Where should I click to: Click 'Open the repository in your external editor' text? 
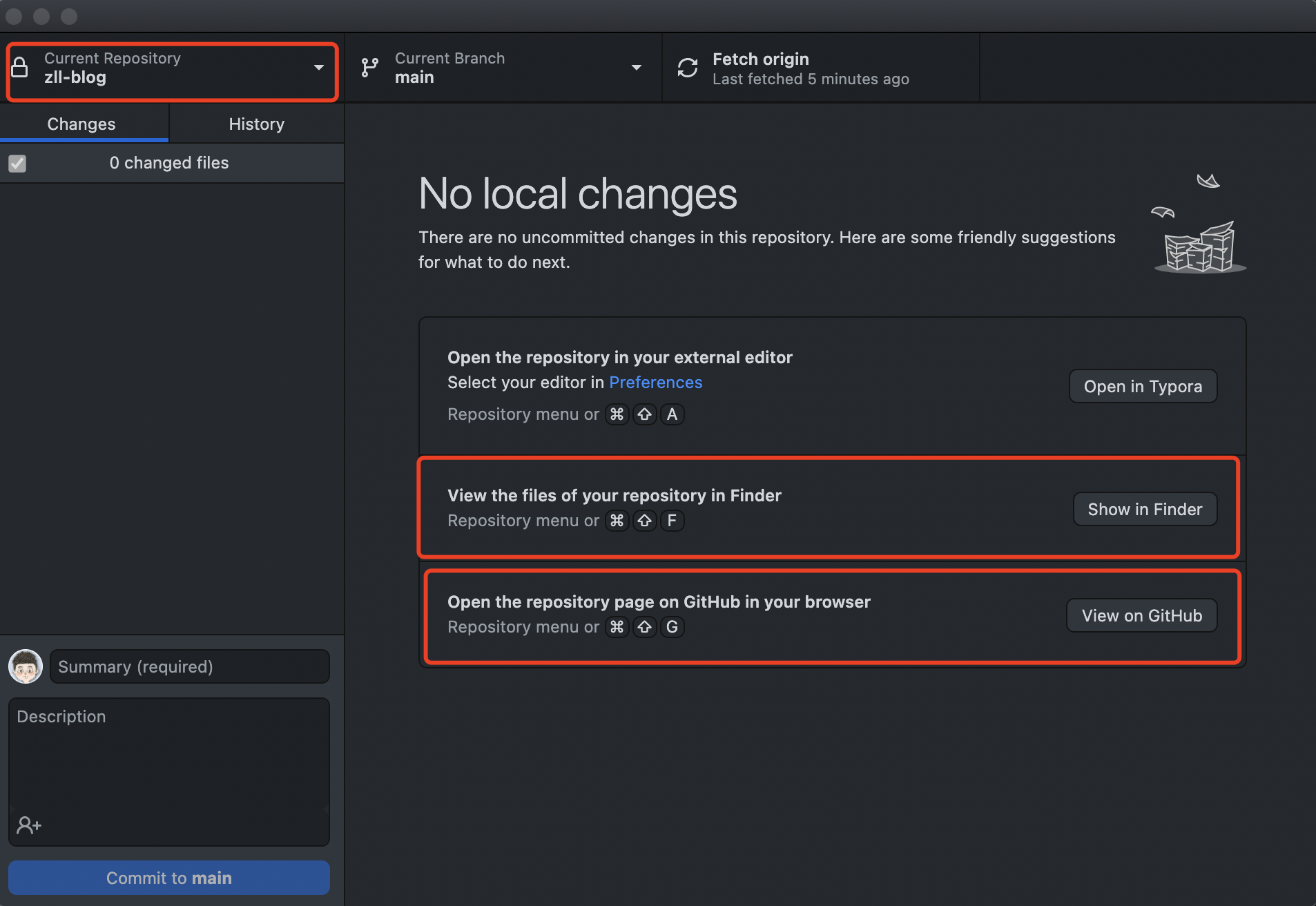pos(620,358)
